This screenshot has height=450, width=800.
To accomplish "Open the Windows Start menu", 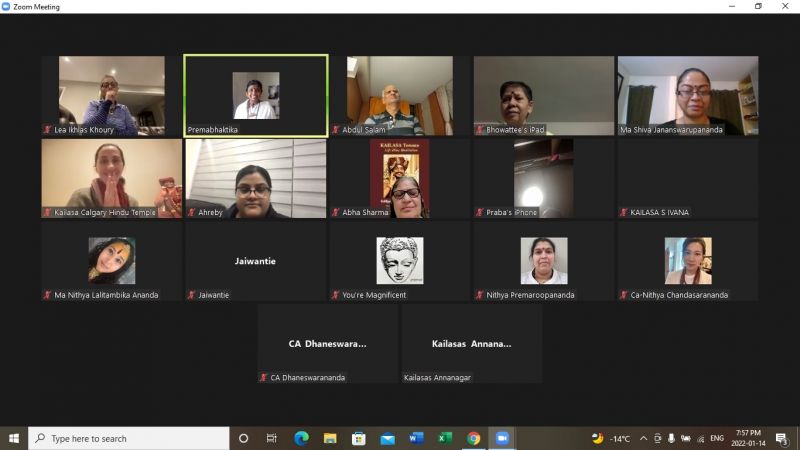I will pyautogui.click(x=14, y=438).
